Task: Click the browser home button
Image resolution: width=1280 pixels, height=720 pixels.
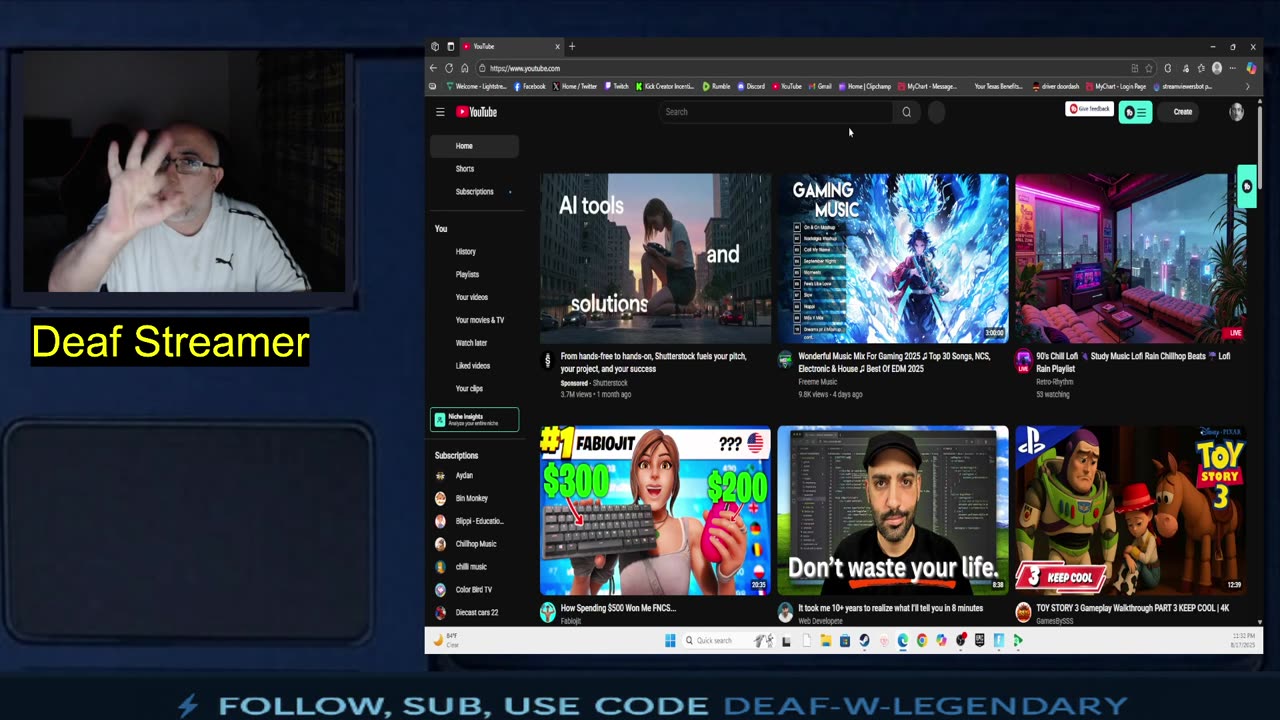Action: [x=465, y=68]
